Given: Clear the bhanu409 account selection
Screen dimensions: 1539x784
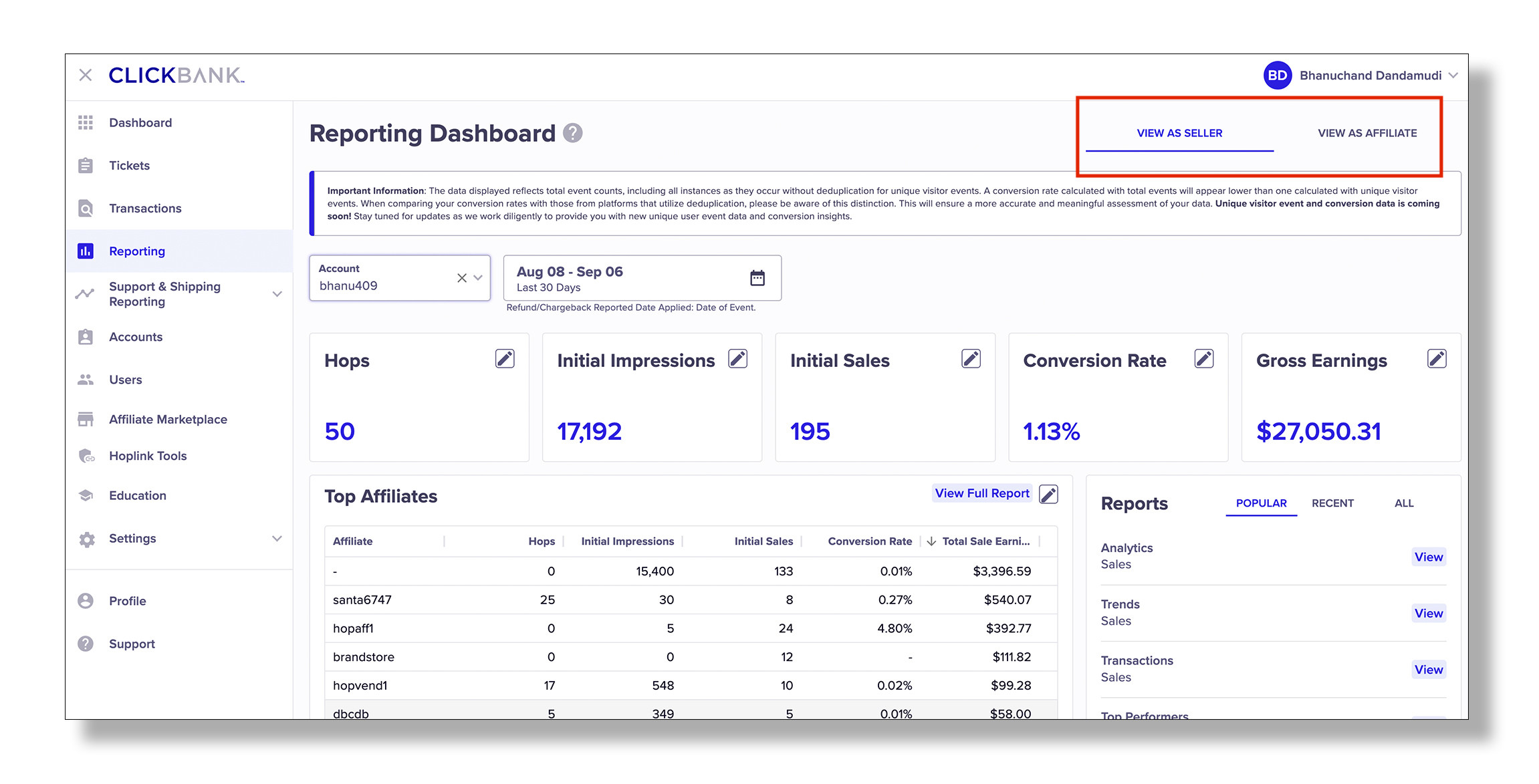Looking at the screenshot, I should point(461,278).
